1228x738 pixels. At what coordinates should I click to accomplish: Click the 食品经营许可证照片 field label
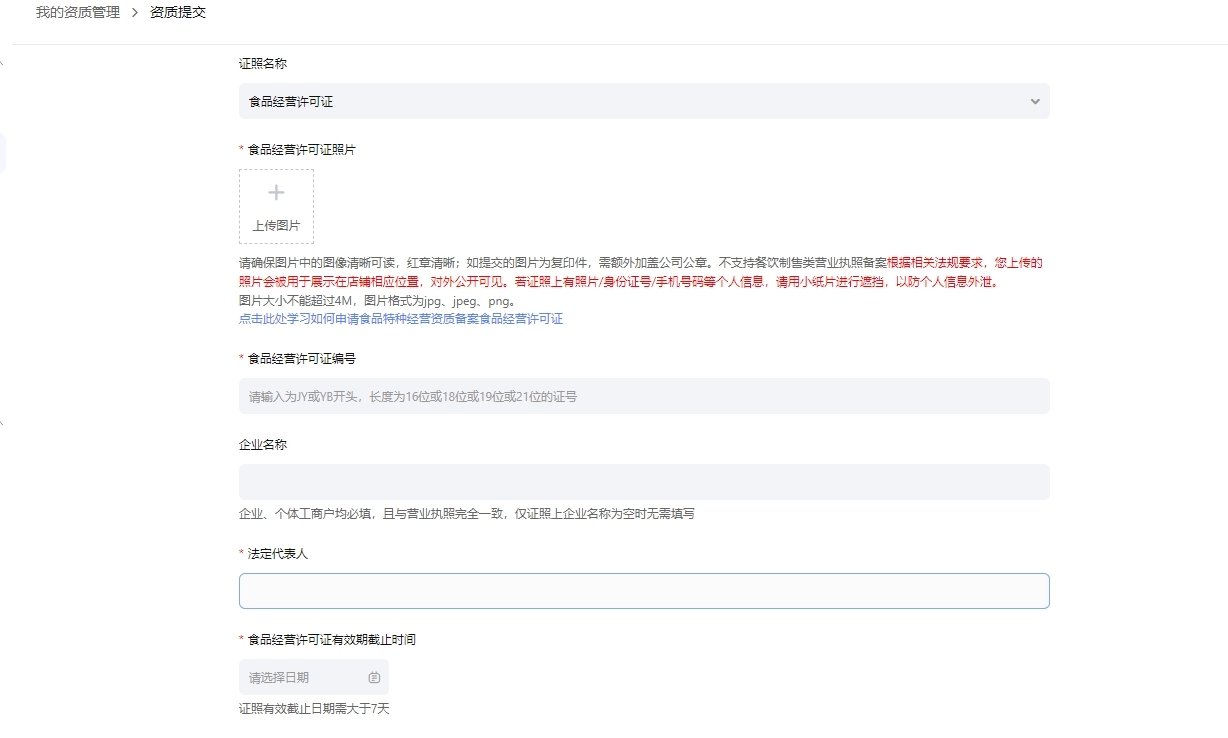point(301,150)
